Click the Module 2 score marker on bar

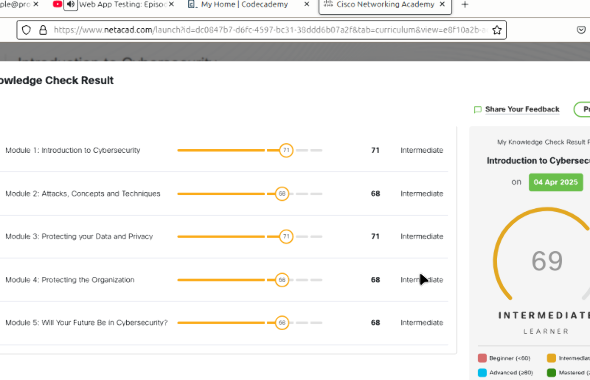click(281, 194)
